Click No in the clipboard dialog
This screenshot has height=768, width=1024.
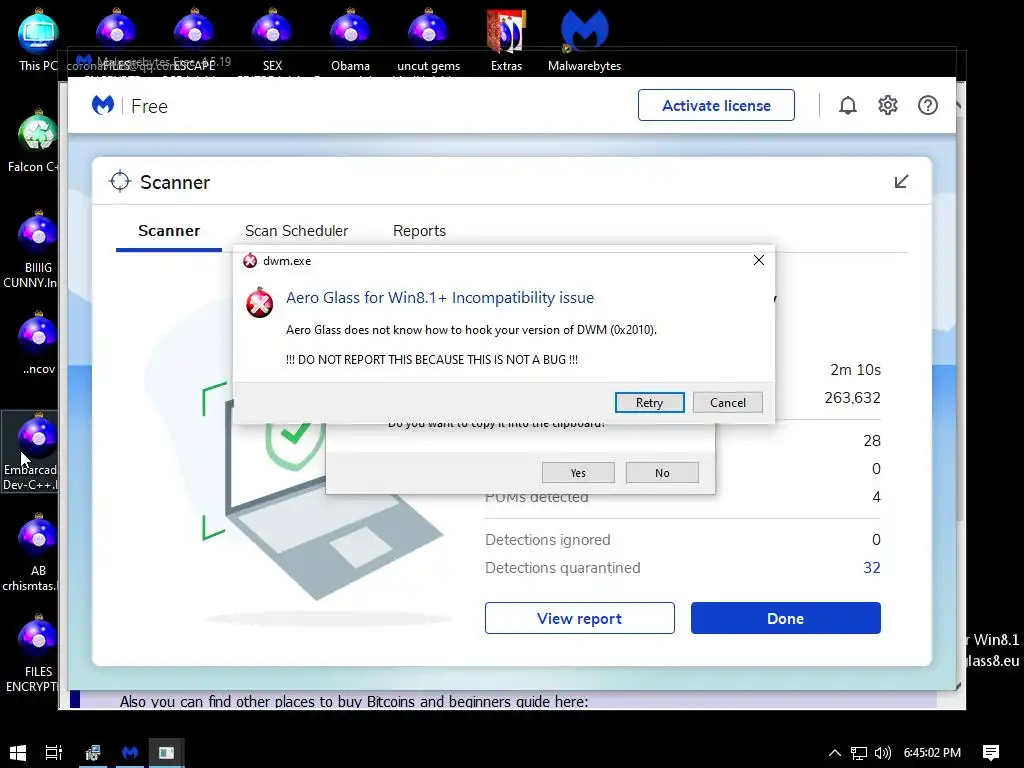(x=662, y=473)
